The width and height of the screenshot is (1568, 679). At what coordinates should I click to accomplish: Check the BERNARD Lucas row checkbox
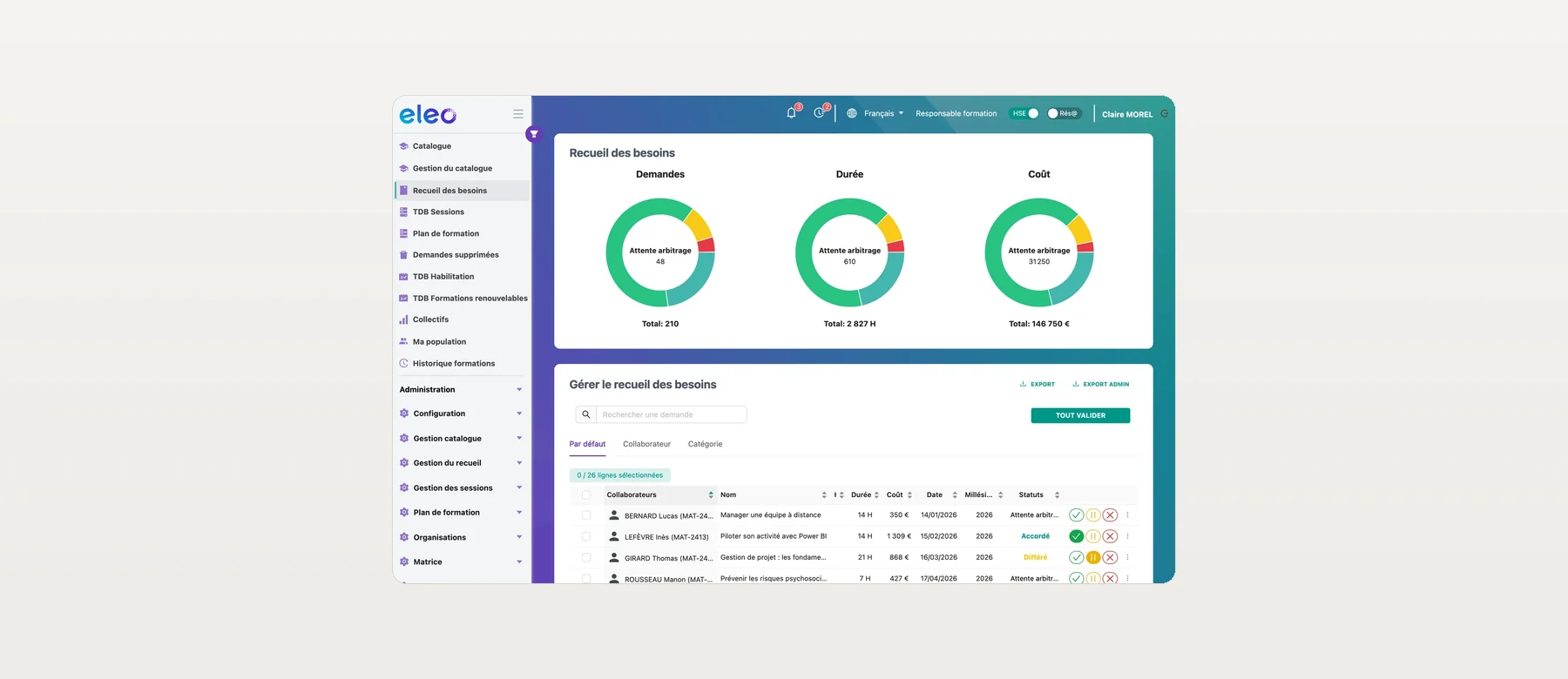pyautogui.click(x=586, y=515)
